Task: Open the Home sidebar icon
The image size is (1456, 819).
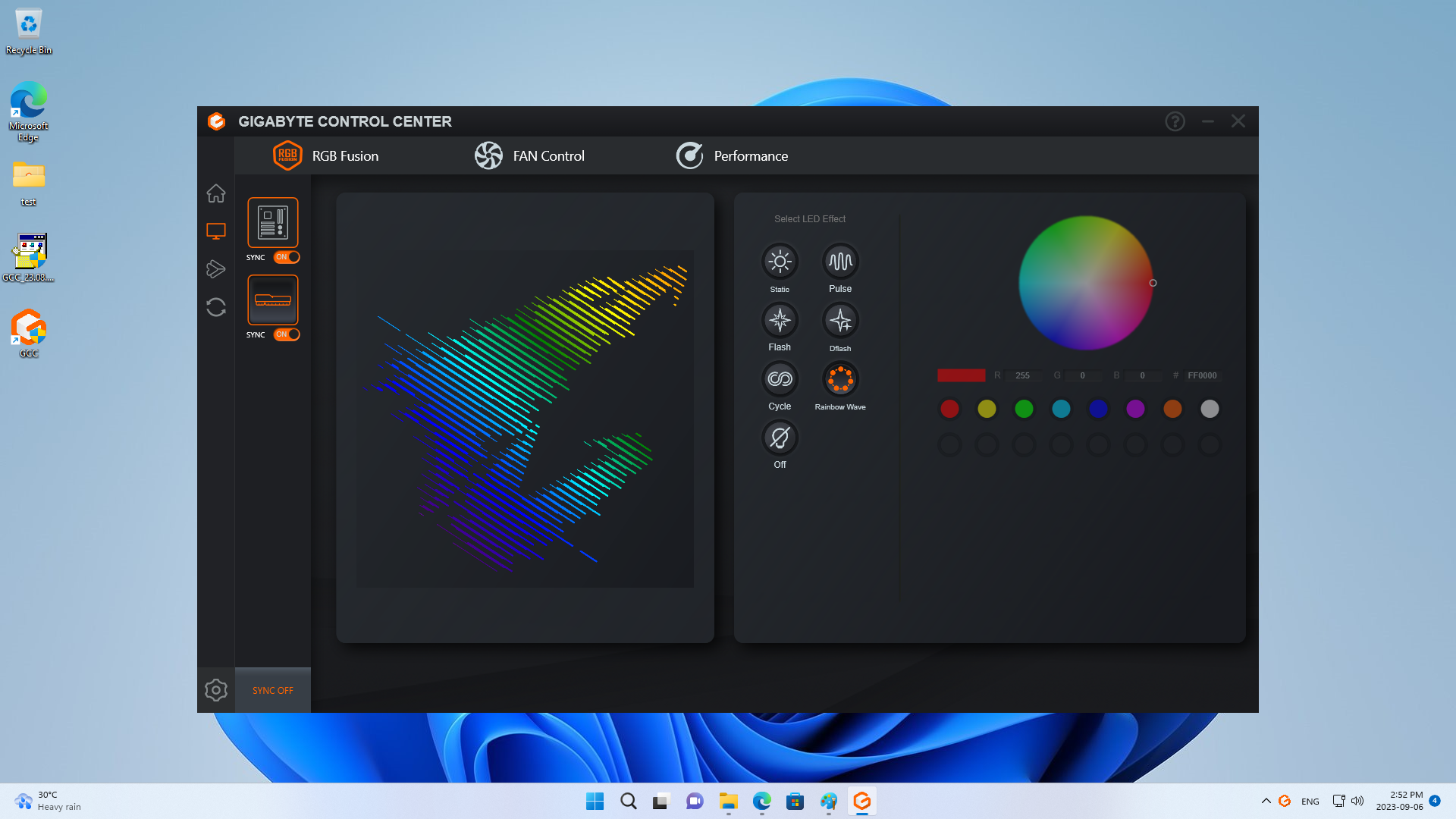Action: (x=216, y=193)
